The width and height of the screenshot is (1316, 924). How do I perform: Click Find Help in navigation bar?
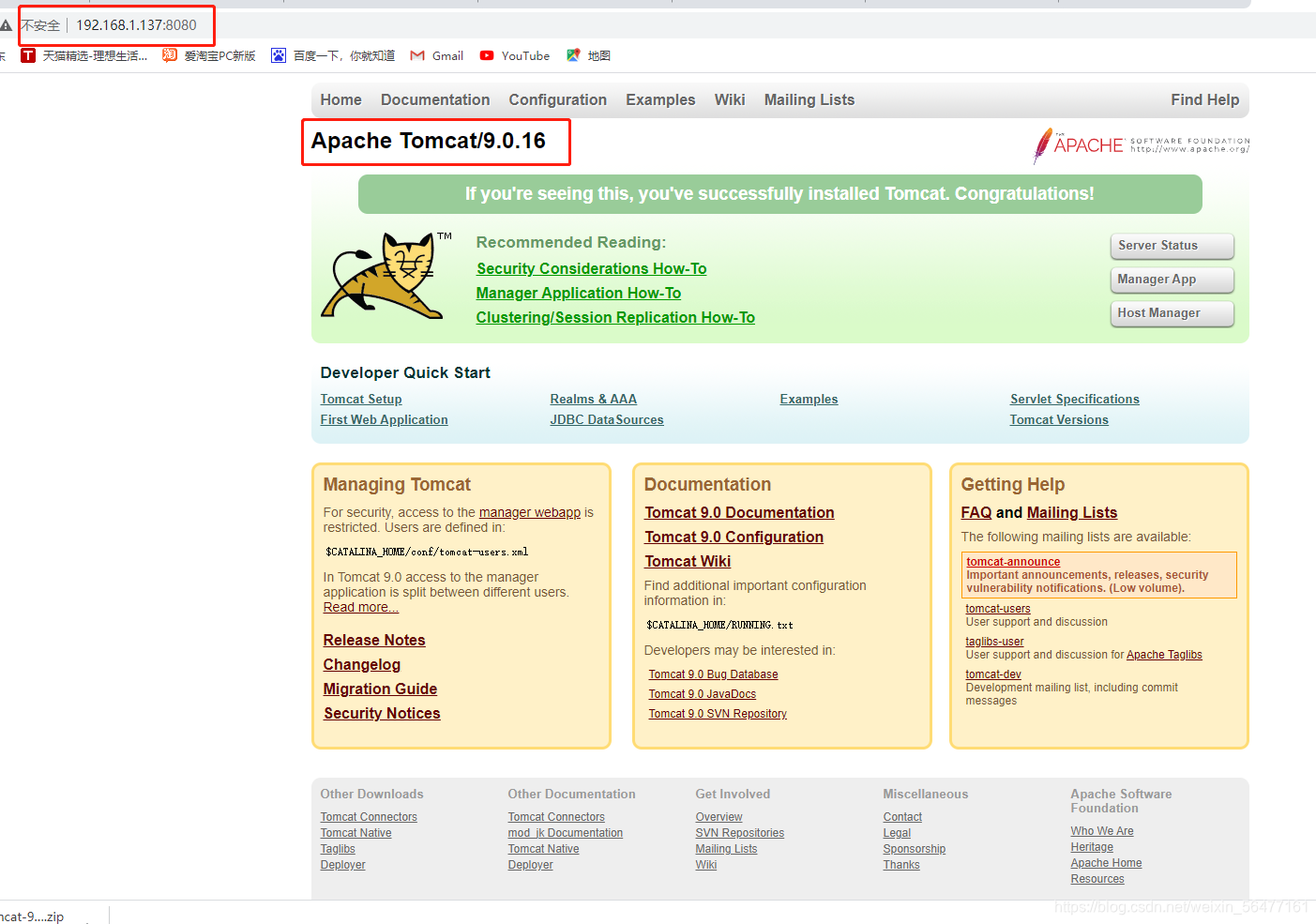click(x=1204, y=99)
